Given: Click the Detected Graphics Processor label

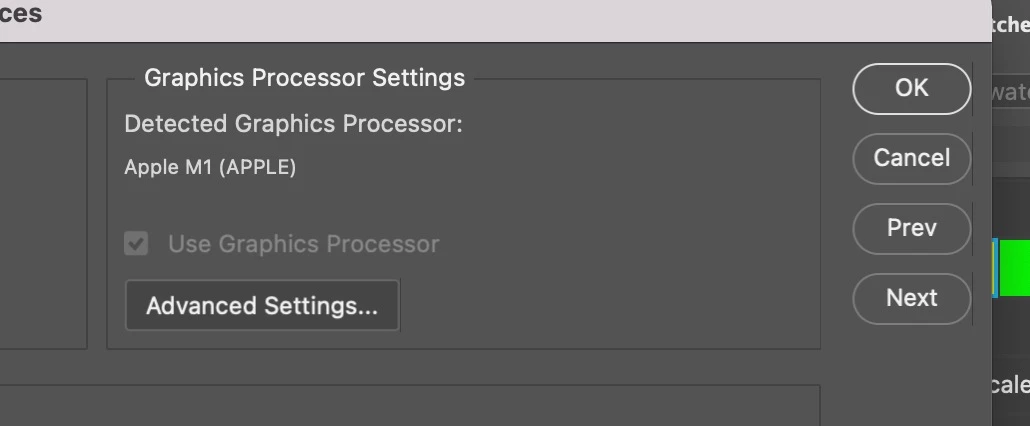Looking at the screenshot, I should coord(293,124).
